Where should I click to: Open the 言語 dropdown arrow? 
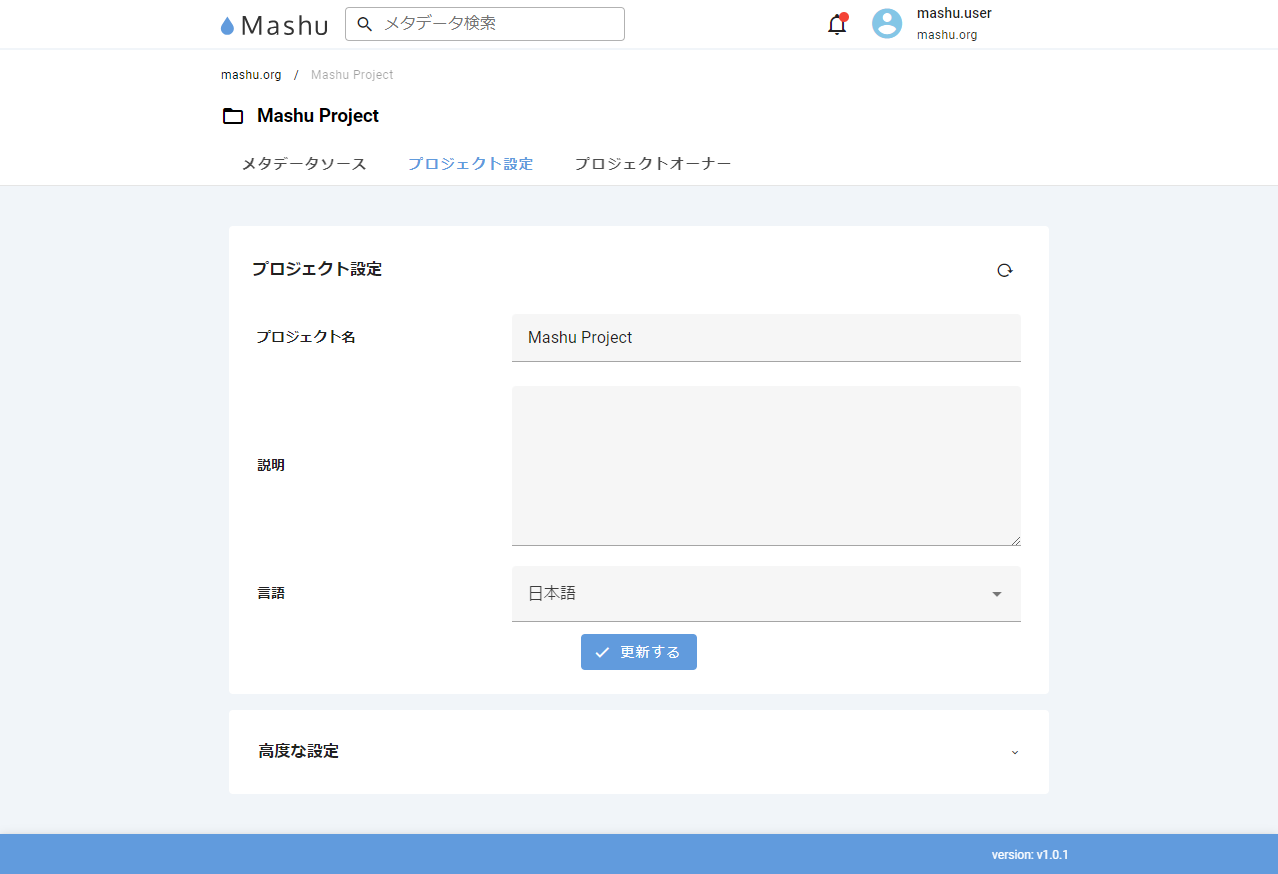coord(996,594)
